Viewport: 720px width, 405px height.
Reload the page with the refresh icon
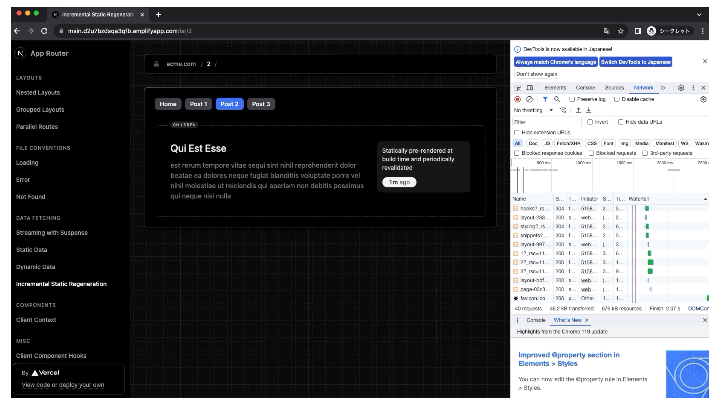tap(44, 31)
